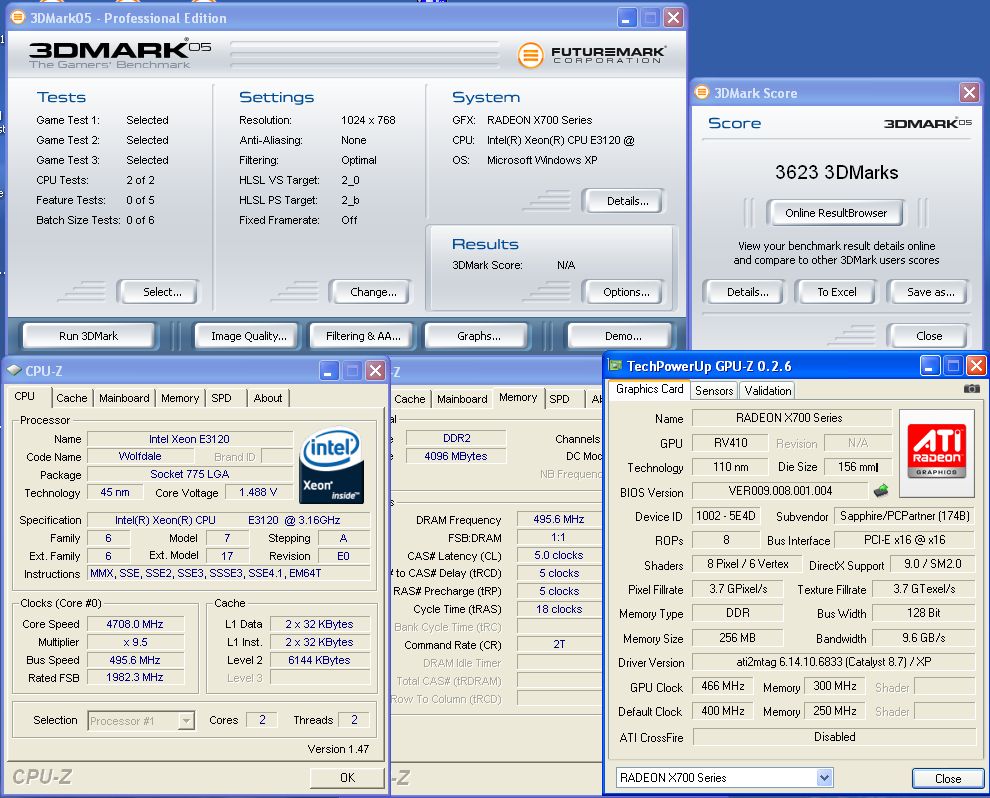Image resolution: width=990 pixels, height=798 pixels.
Task: Open the graphics card selection dropdown in GPU-Z
Action: click(824, 777)
